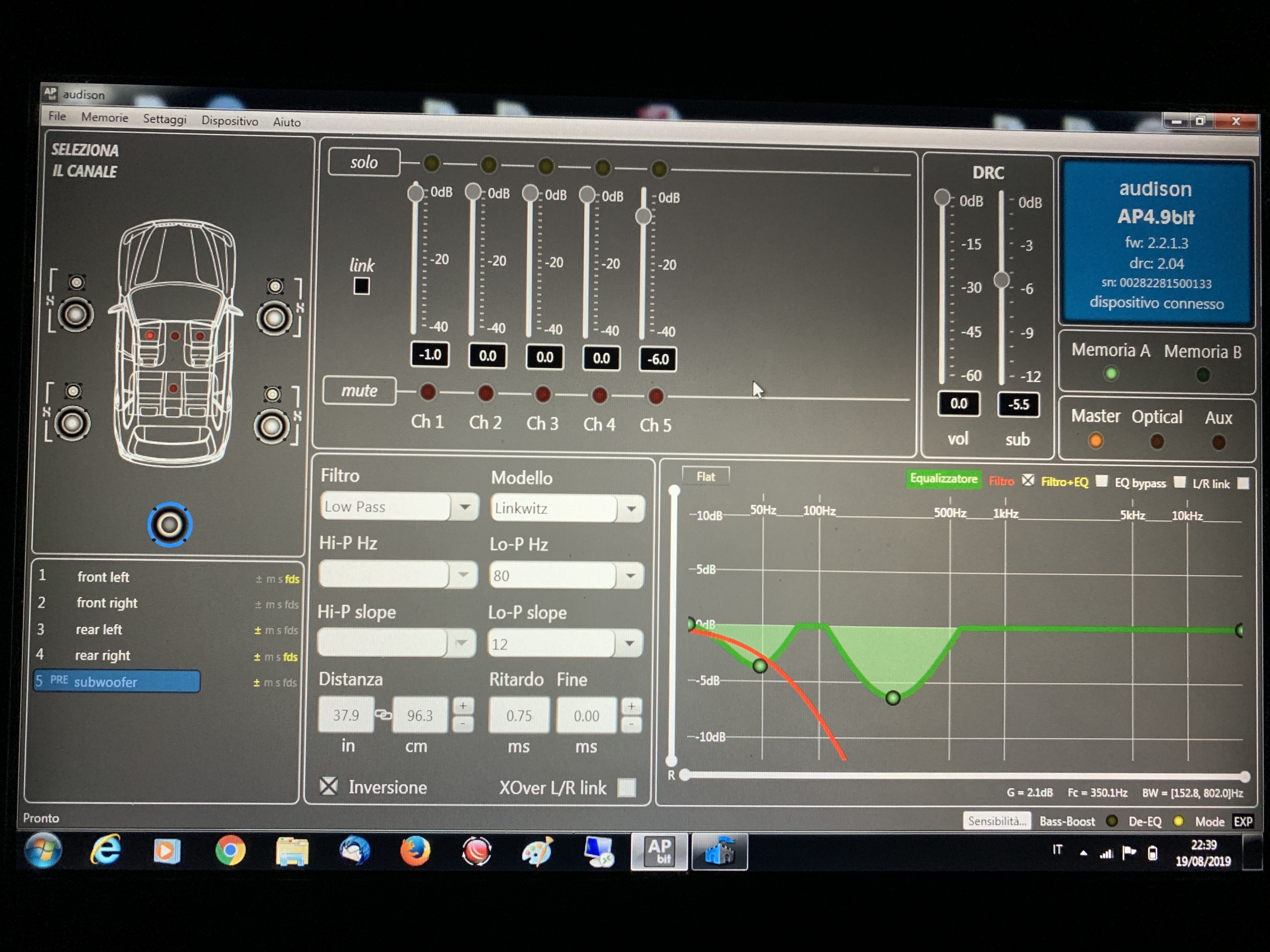Viewport: 1270px width, 952px height.
Task: Select the front left tweeter speaker icon
Action: point(77,282)
